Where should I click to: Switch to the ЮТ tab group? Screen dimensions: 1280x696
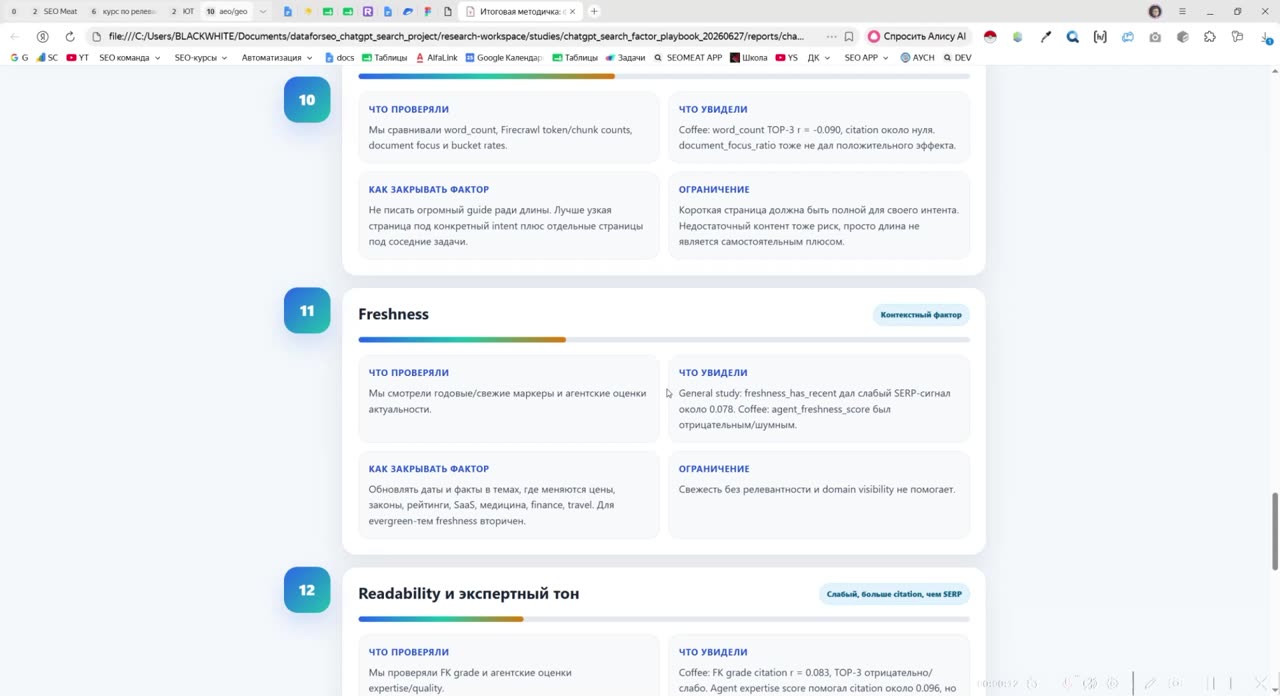(x=182, y=11)
